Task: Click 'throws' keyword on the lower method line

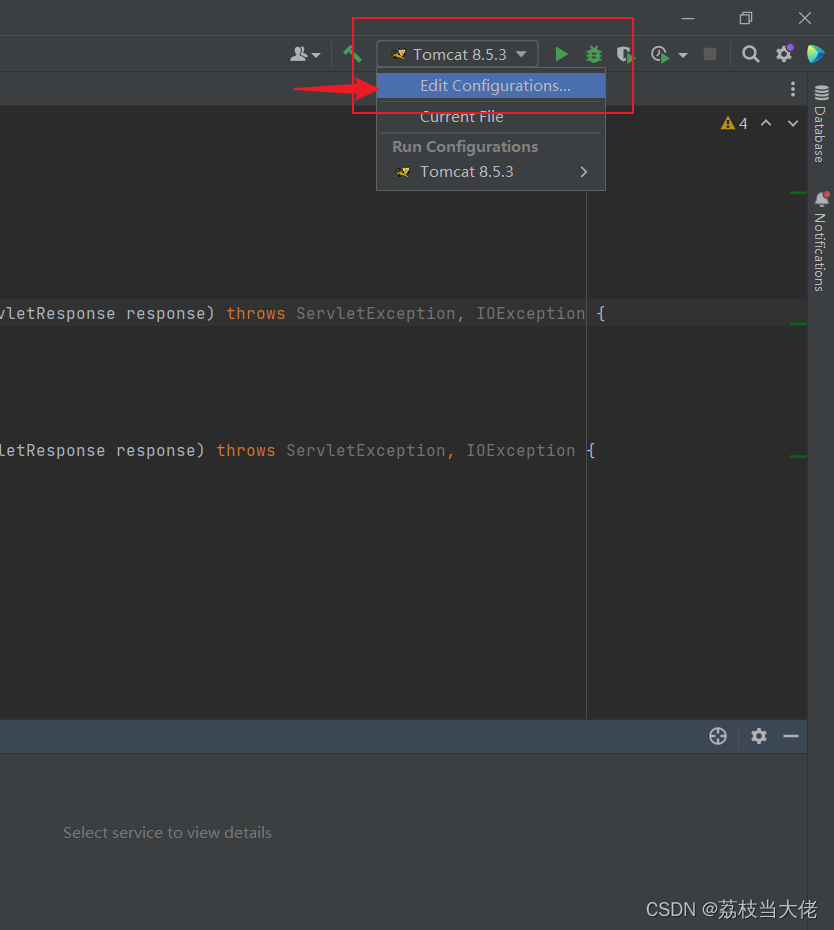Action: click(x=246, y=450)
